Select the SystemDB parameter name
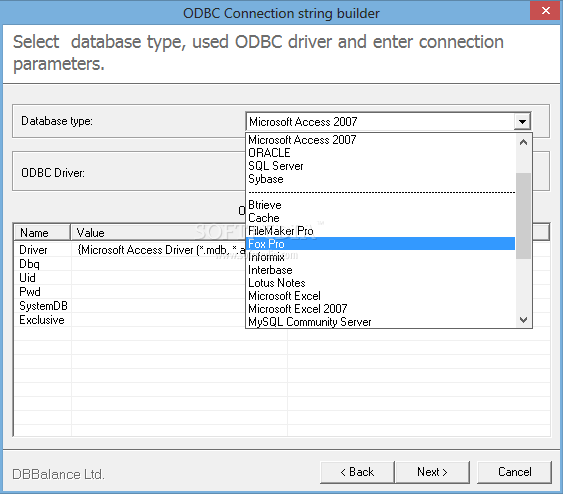This screenshot has height=494, width=563. (x=43, y=306)
